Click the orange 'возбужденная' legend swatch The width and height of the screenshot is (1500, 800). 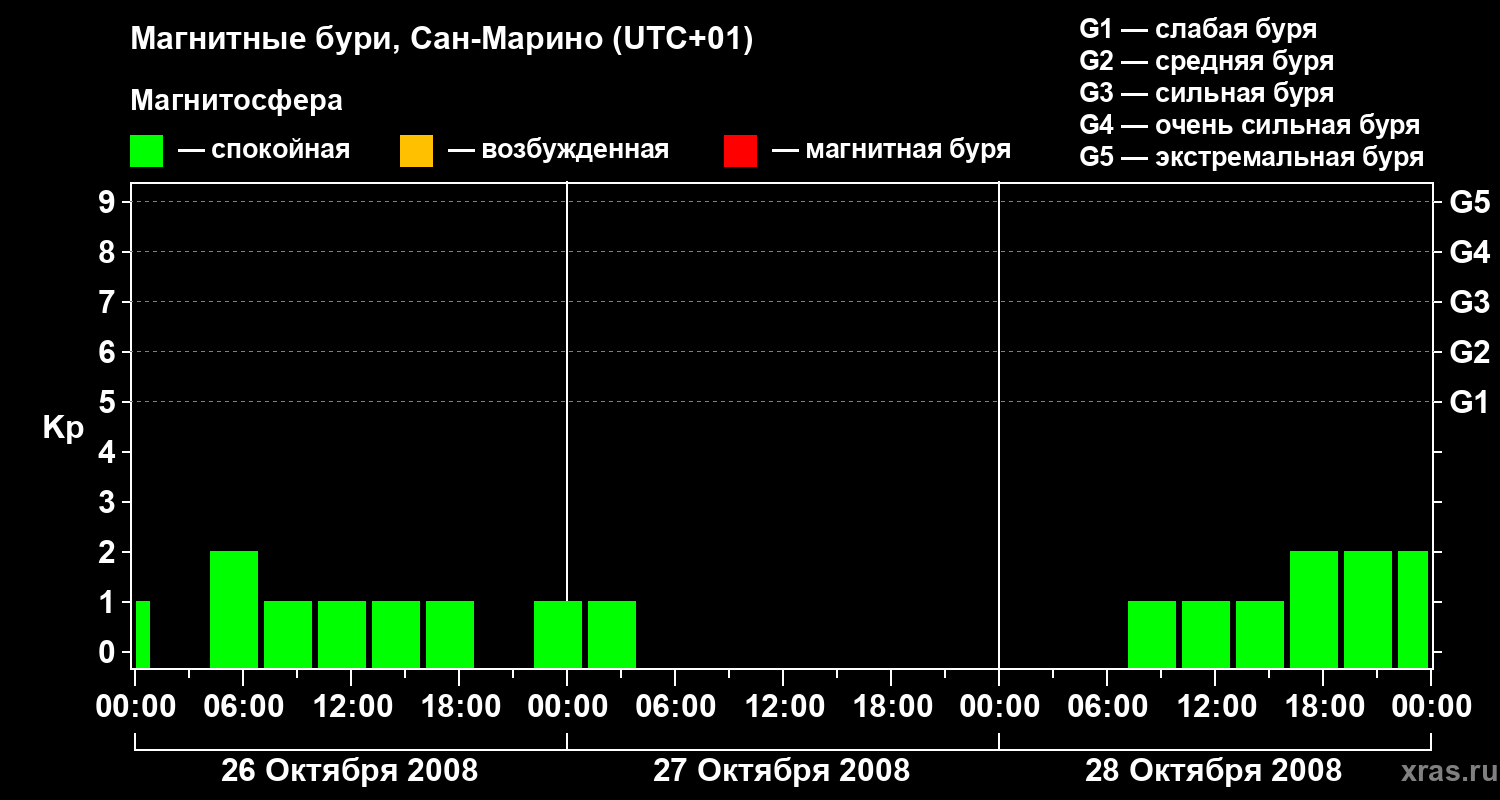(416, 151)
